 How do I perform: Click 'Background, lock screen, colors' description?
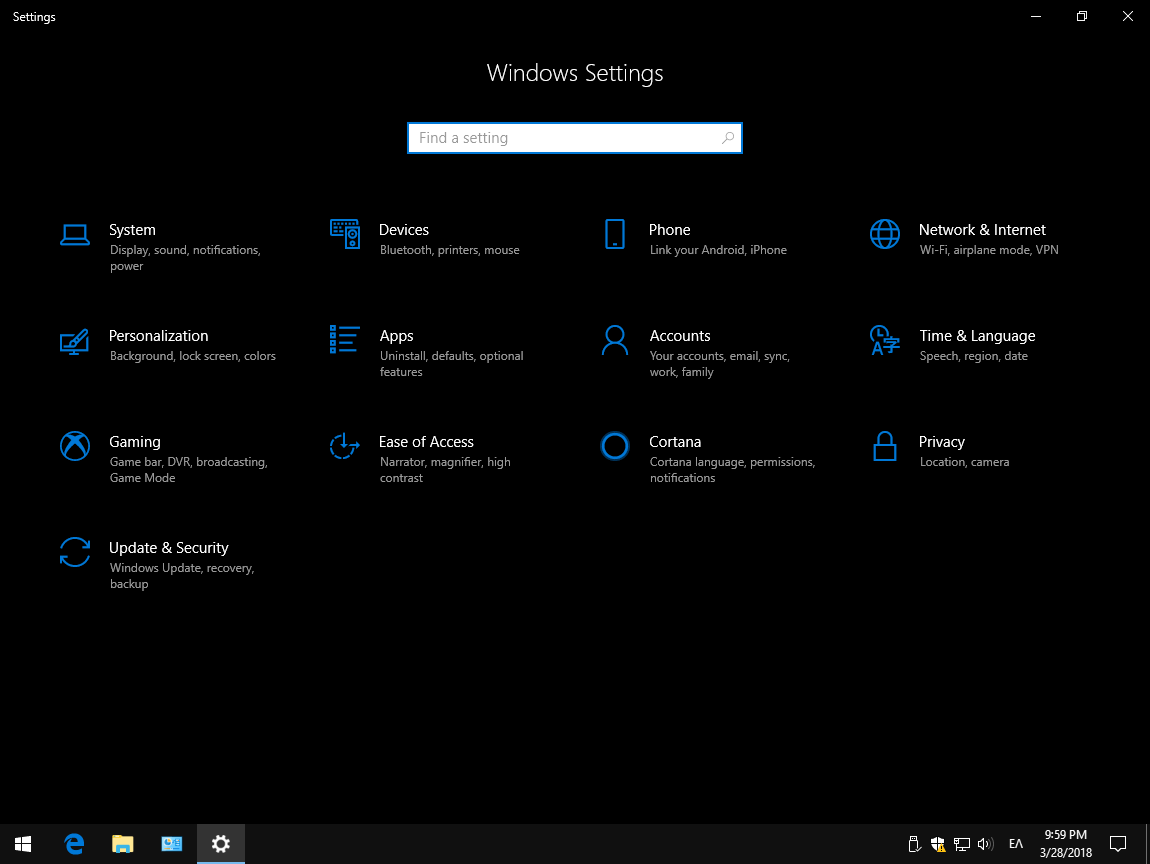[193, 356]
